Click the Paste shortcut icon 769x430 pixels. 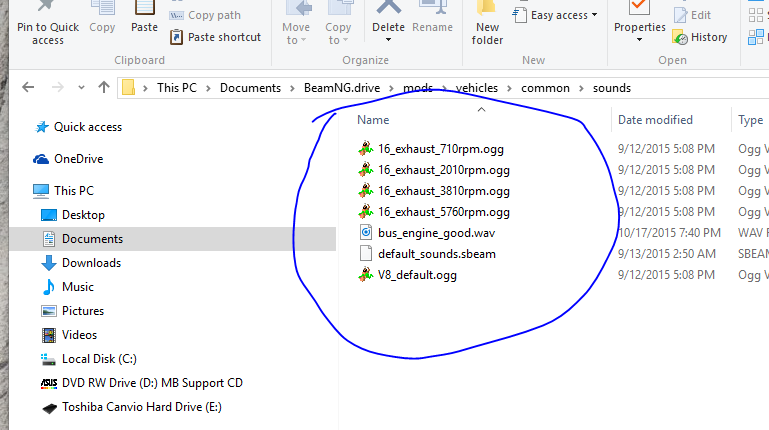(x=176, y=37)
